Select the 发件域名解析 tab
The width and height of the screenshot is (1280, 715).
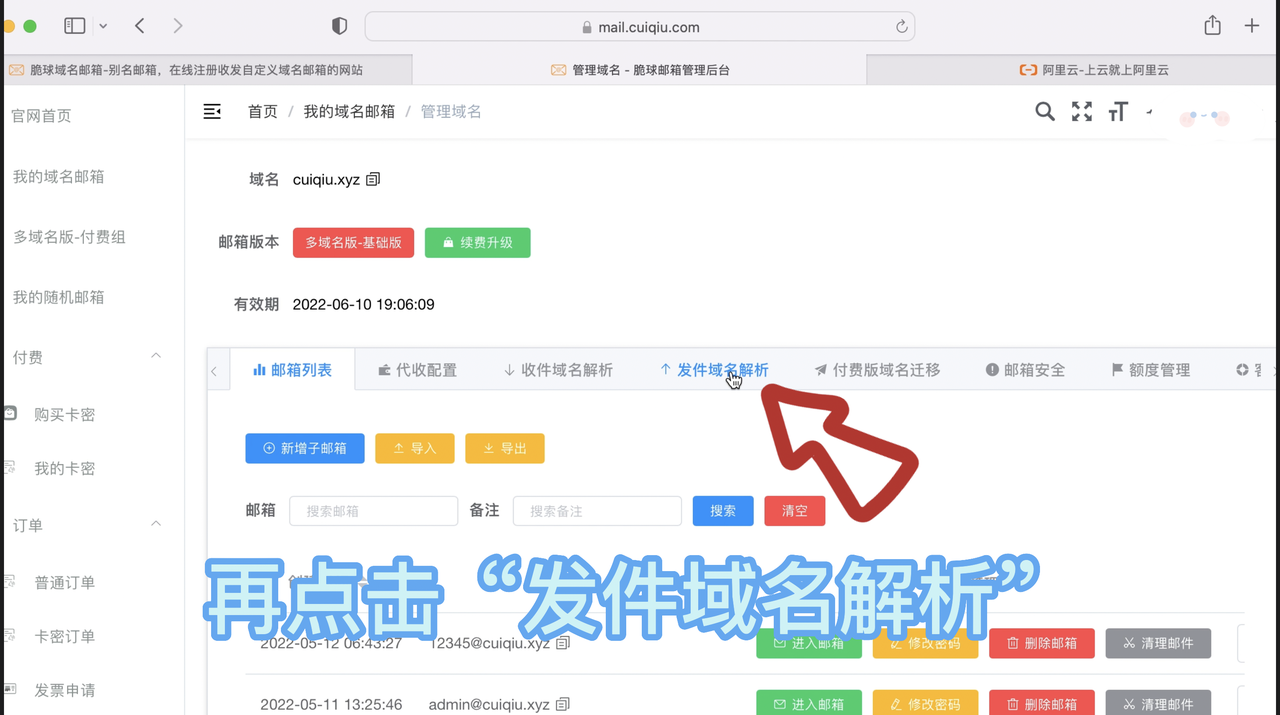click(x=714, y=370)
